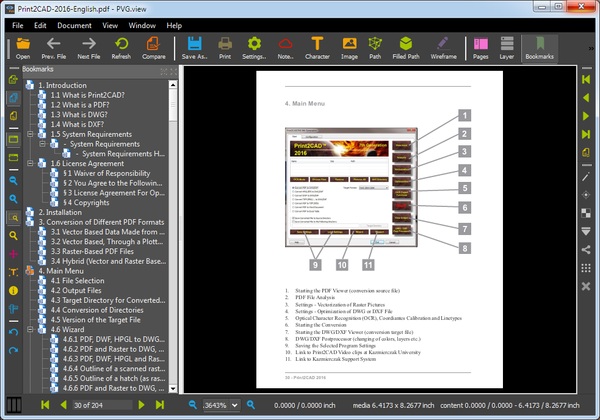Jump to the last page using navigation arrow

158,405
